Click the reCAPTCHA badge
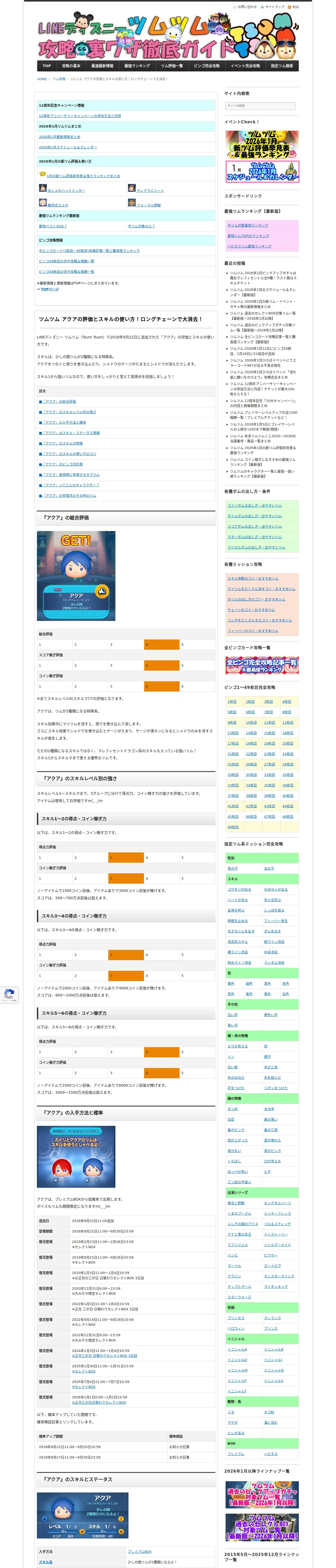Viewport: 336px width, 1568px height. 9,995
